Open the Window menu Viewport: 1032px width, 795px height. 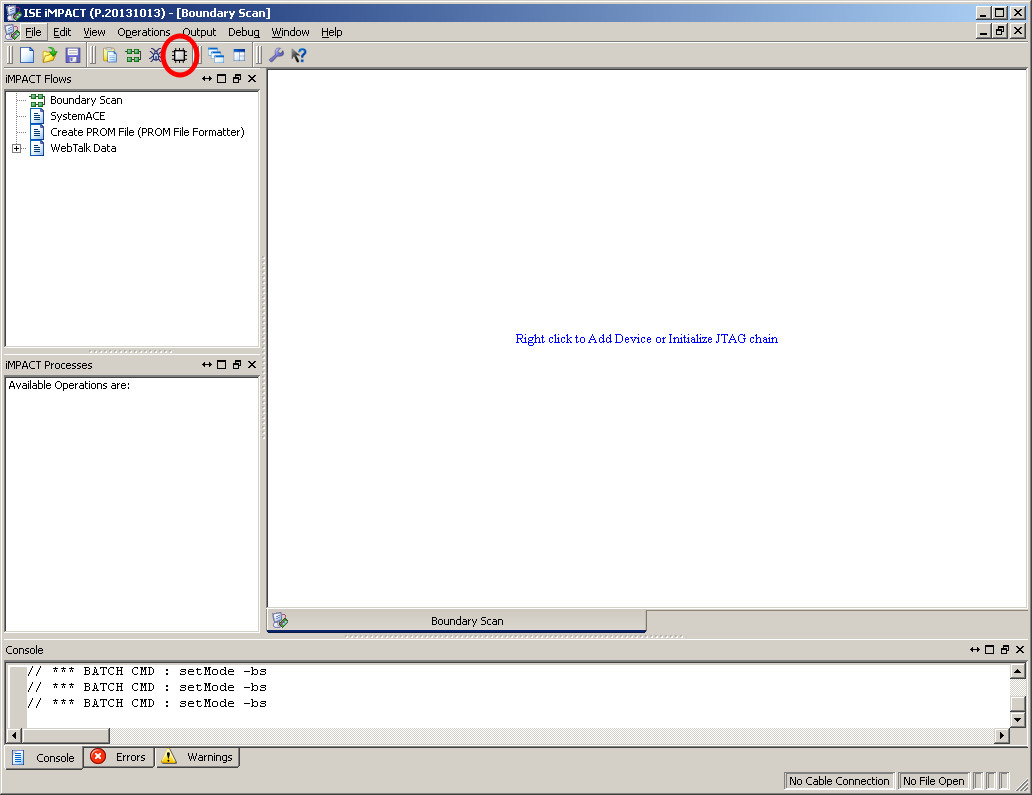(290, 32)
